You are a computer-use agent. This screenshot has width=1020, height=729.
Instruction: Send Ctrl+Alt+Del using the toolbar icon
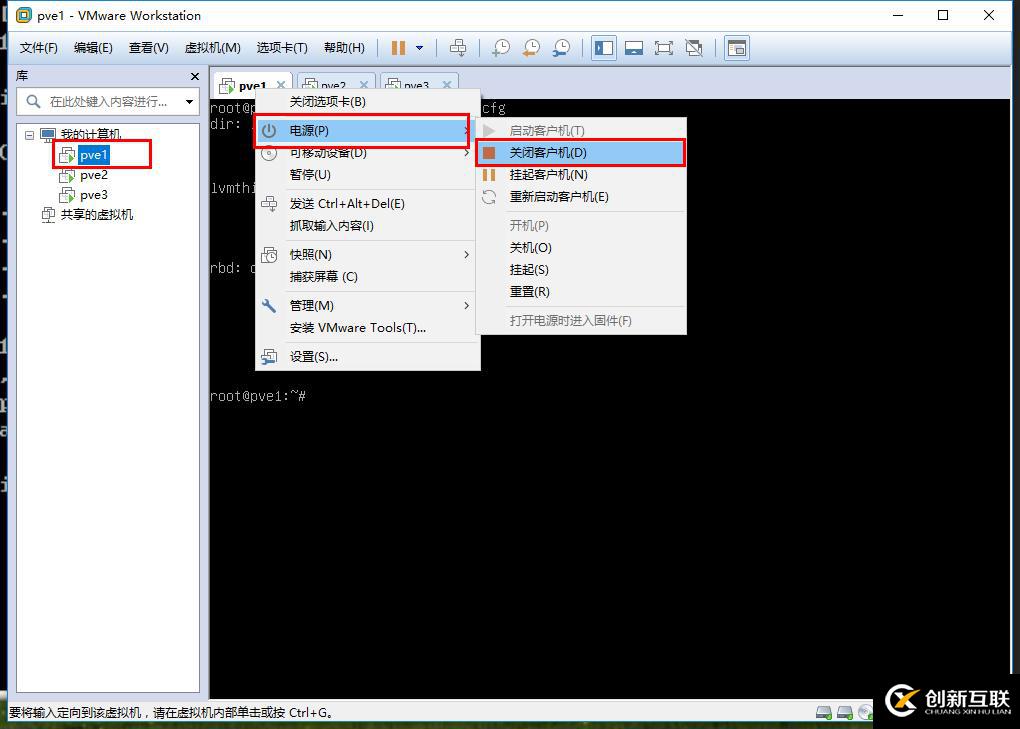click(x=458, y=47)
